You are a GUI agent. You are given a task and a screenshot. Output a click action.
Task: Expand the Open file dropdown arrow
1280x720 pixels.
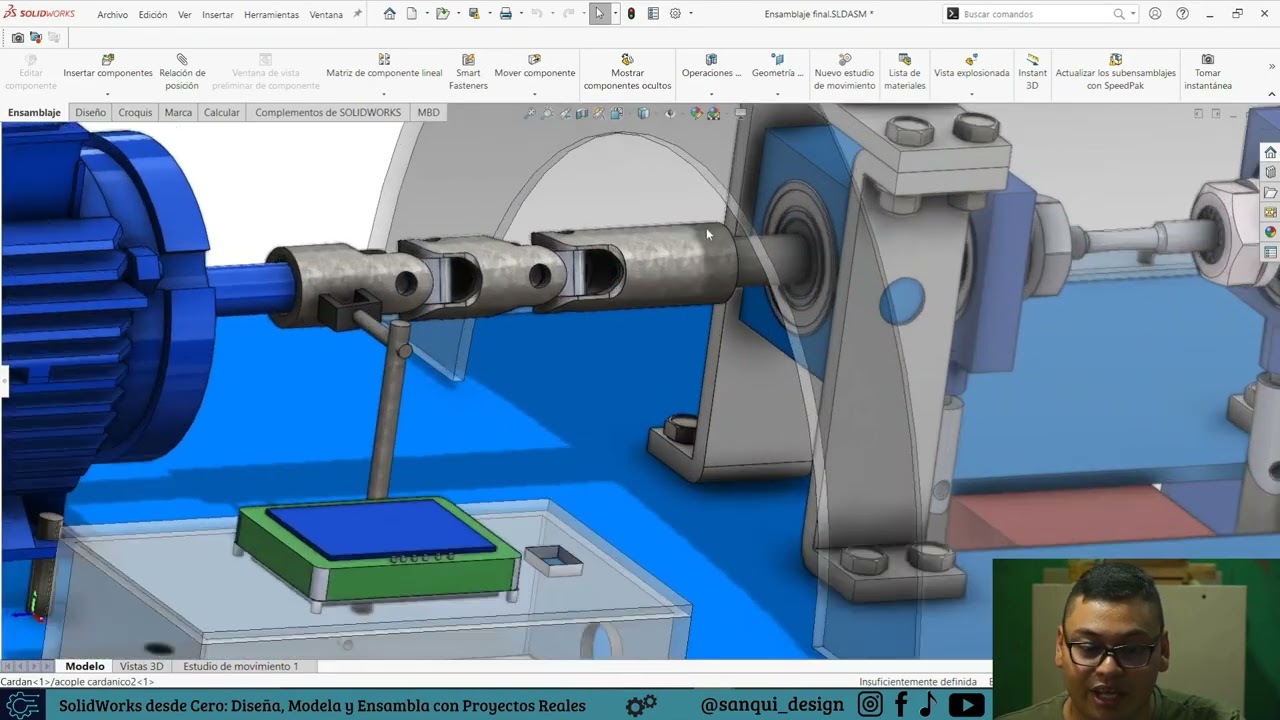tap(457, 14)
